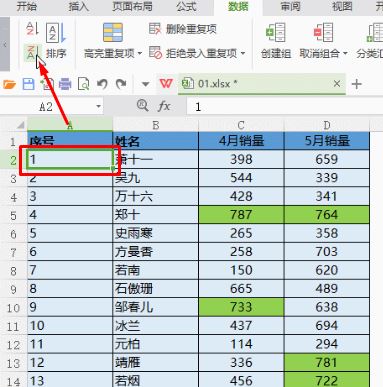Expand the 拒绝录入重复项 dropdown arrow

pos(243,53)
